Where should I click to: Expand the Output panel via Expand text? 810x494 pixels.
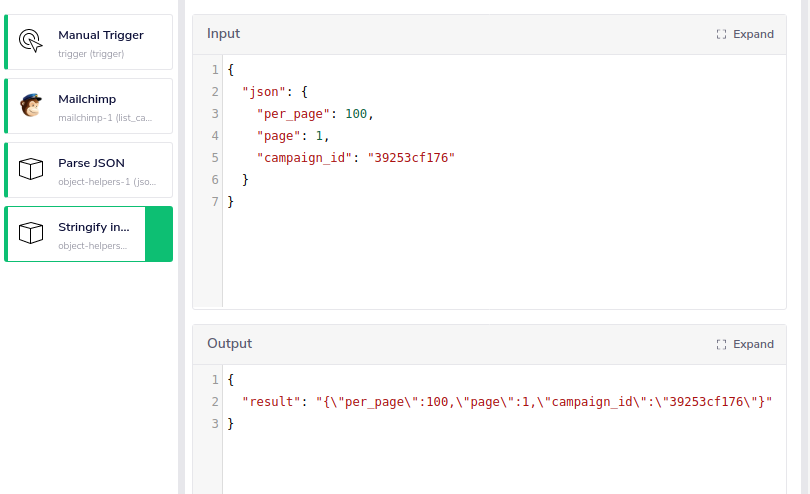tap(753, 344)
